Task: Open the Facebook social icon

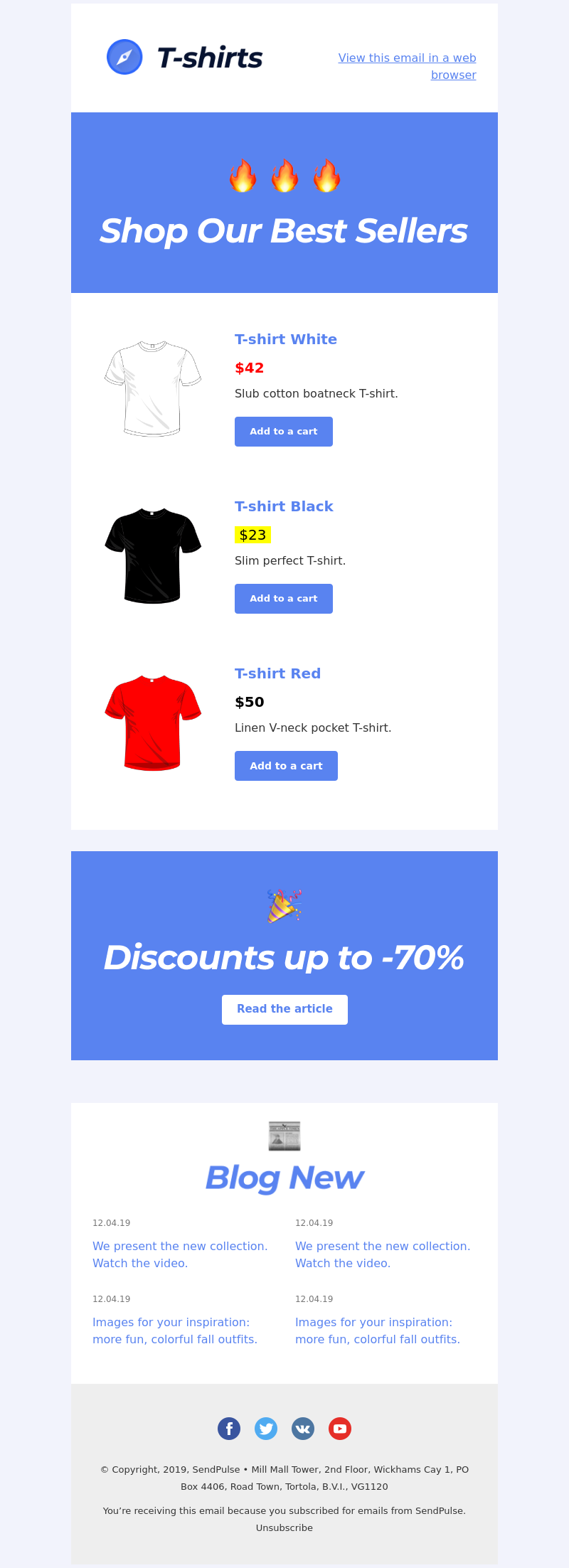Action: (229, 1429)
